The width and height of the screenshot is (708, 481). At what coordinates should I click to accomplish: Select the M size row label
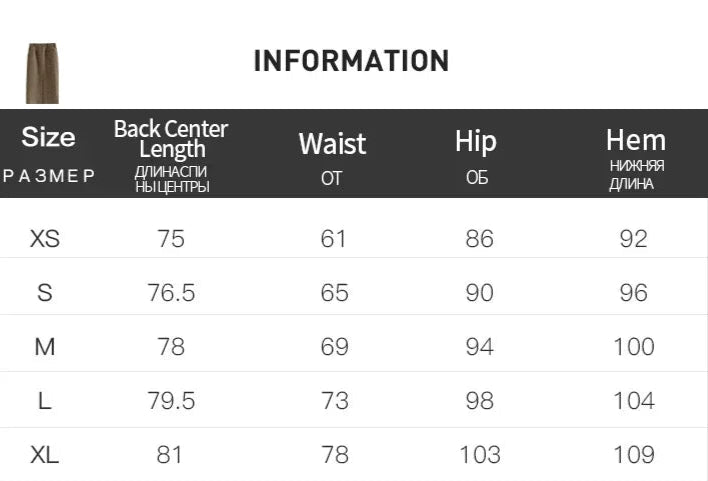45,347
